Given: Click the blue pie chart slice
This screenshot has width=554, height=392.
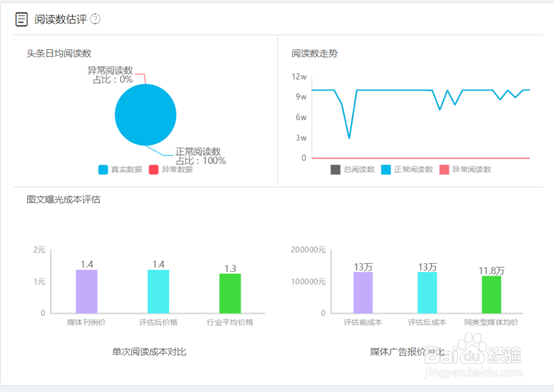Looking at the screenshot, I should point(146,115).
